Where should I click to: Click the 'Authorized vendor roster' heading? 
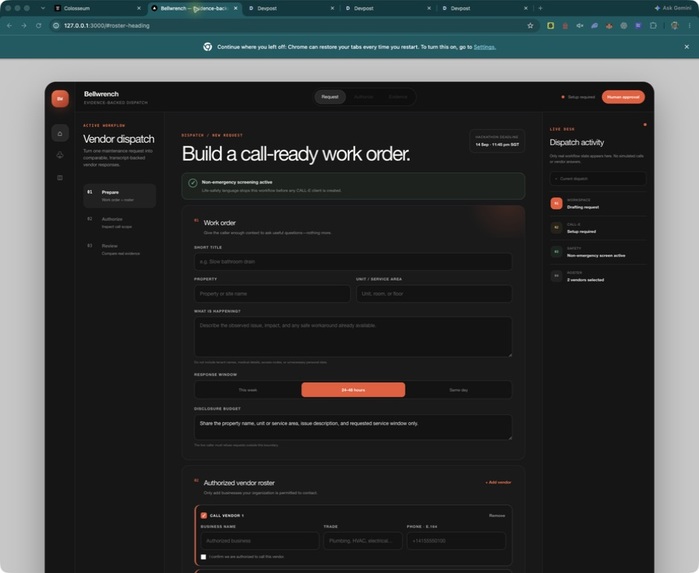[x=239, y=483]
